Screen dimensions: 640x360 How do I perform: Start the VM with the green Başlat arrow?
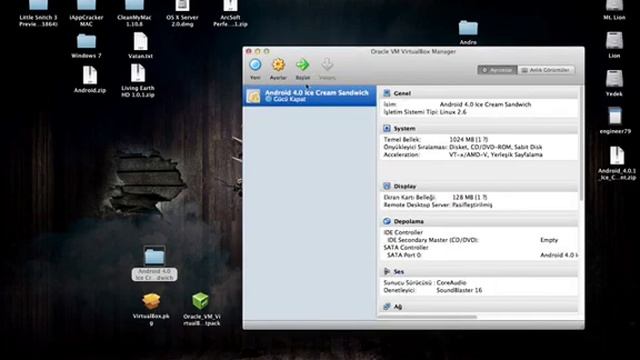[x=302, y=65]
